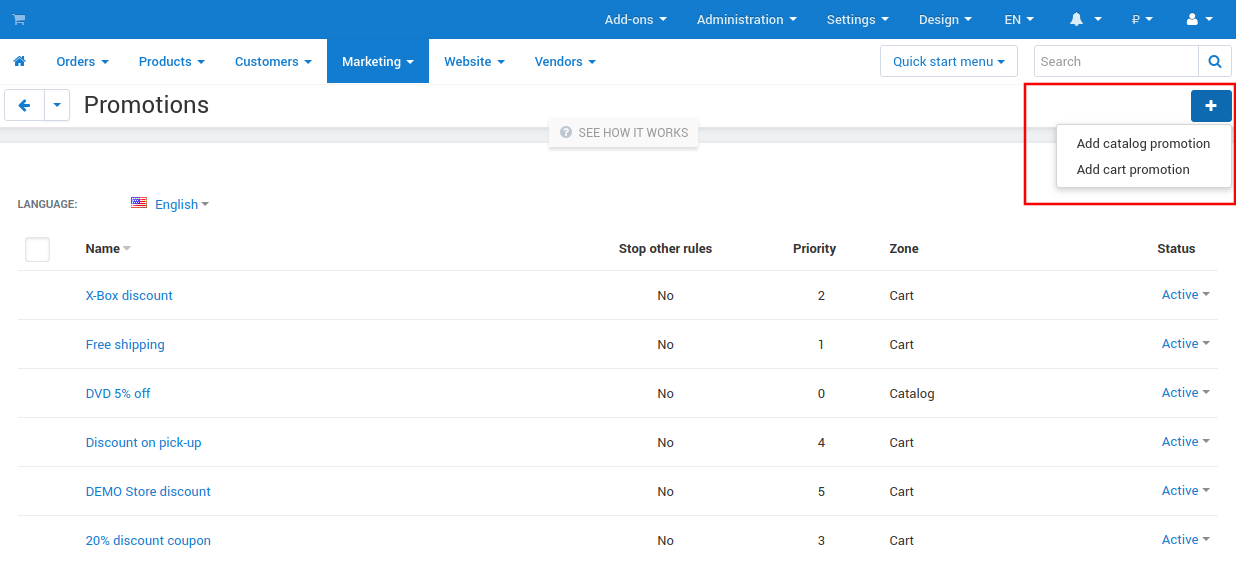
Task: Expand the Settings menu
Action: coord(858,20)
